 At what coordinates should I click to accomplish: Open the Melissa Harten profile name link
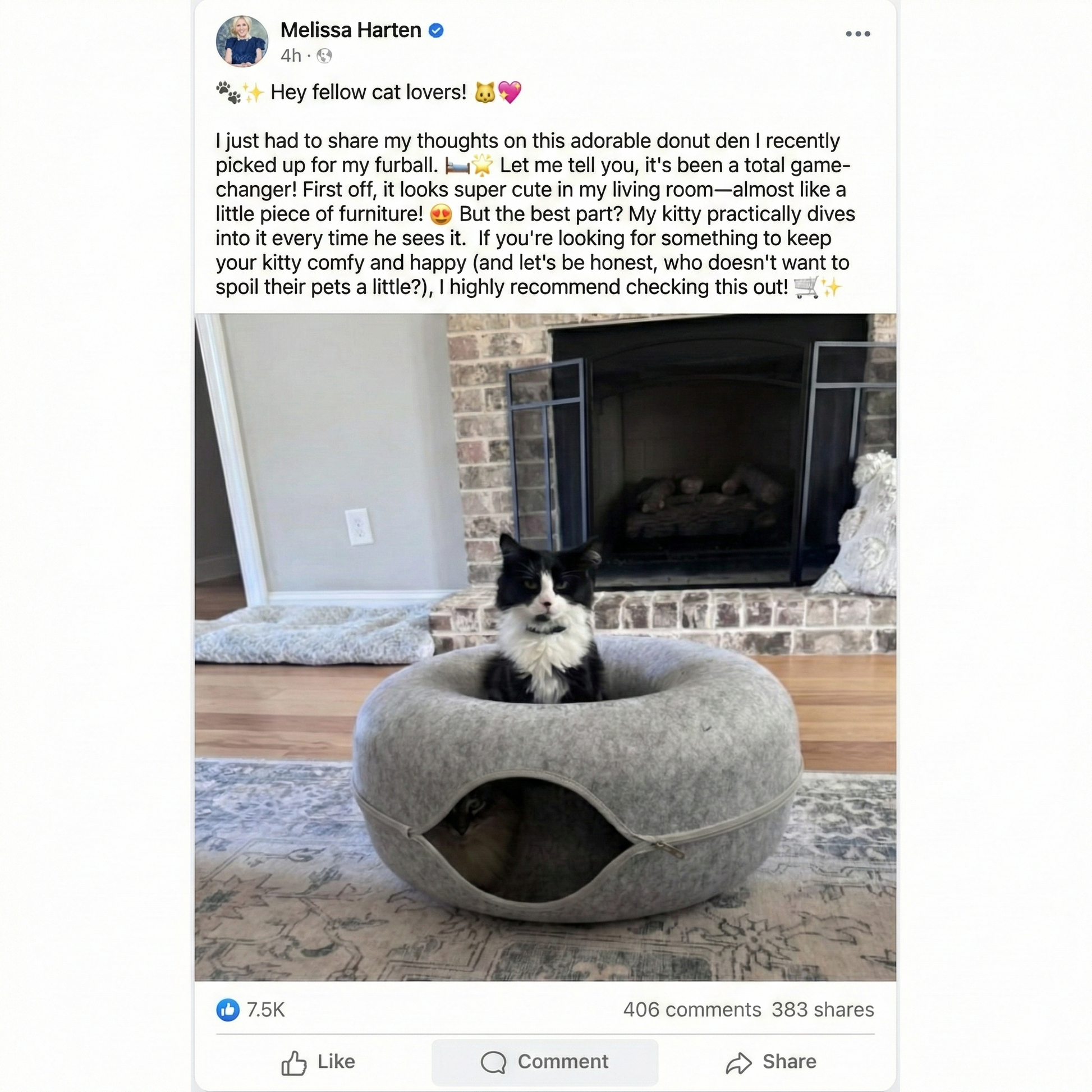[350, 30]
